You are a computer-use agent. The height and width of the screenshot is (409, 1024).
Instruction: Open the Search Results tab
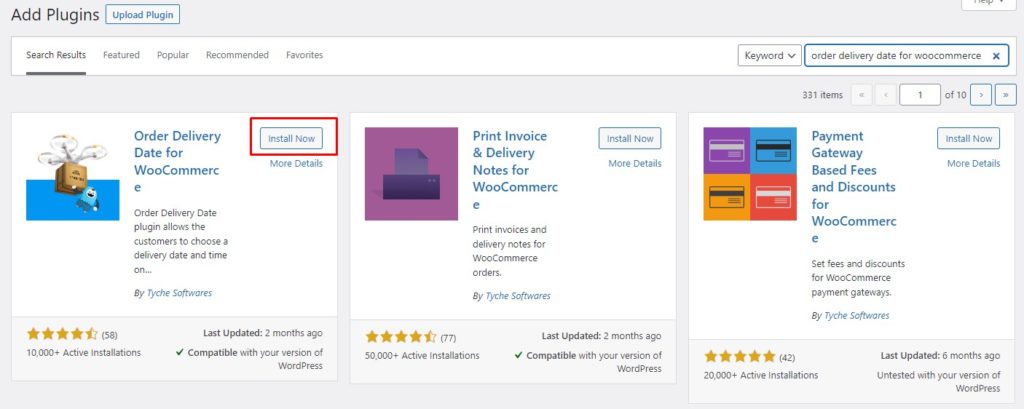(x=56, y=55)
